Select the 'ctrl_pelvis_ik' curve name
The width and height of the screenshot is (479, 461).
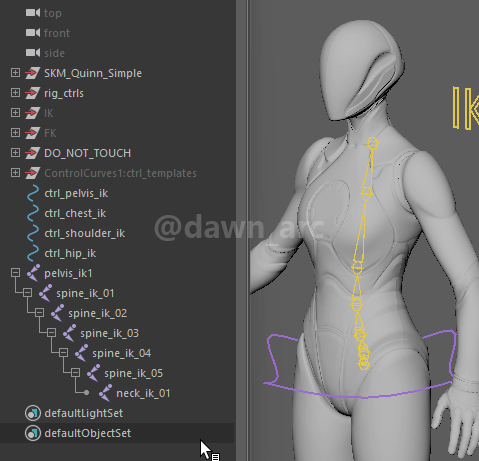tap(76, 193)
